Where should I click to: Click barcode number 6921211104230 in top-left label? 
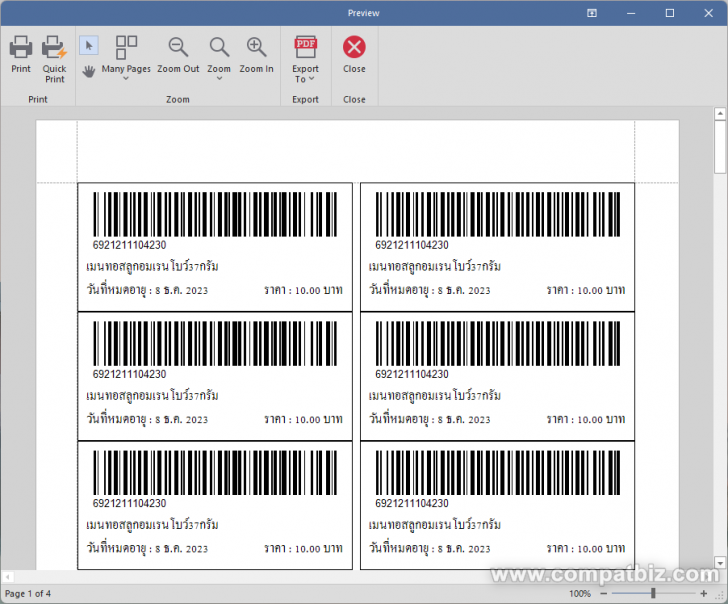(130, 245)
